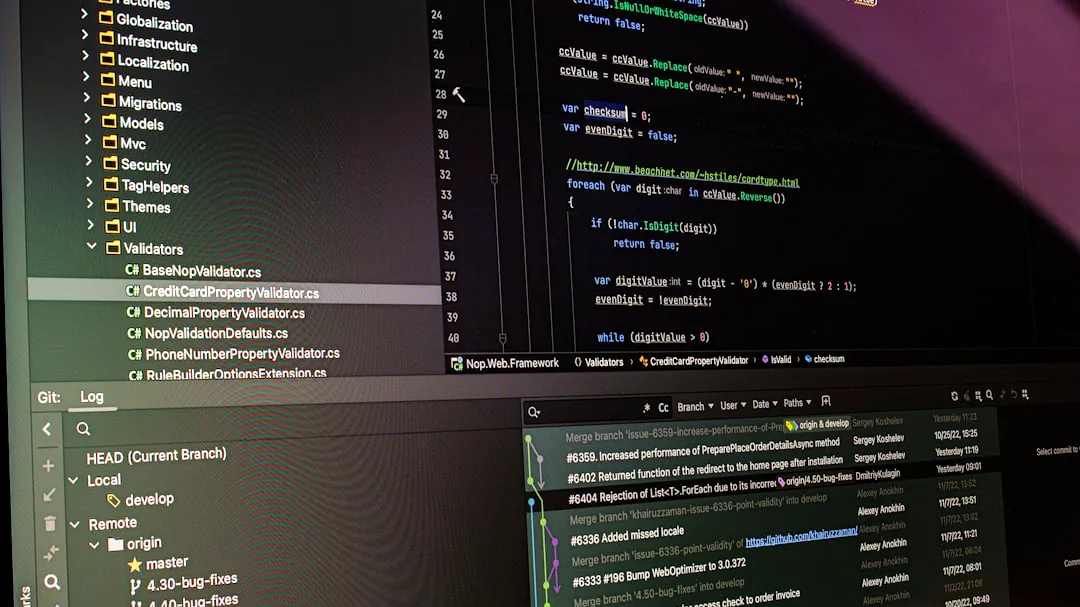Toggle regex matching in the Git log search
This screenshot has width=1080, height=607.
click(x=645, y=407)
